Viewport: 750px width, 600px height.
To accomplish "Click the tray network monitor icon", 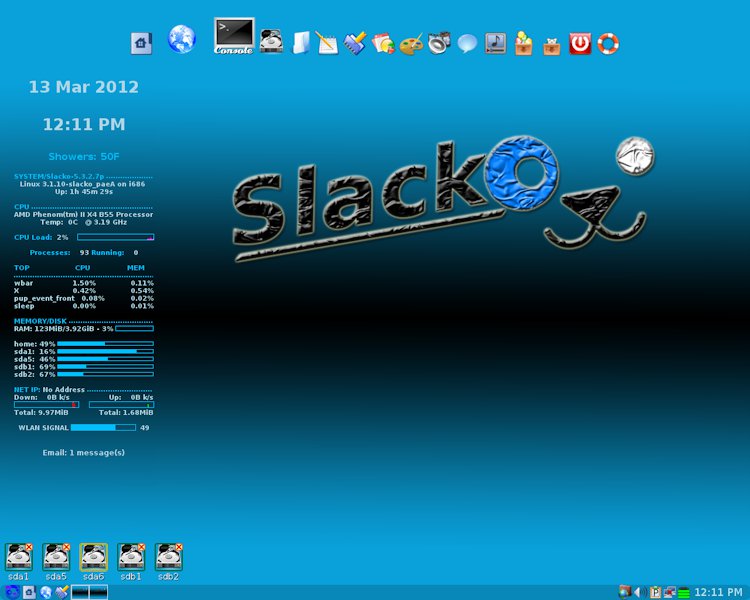I will click(670, 592).
